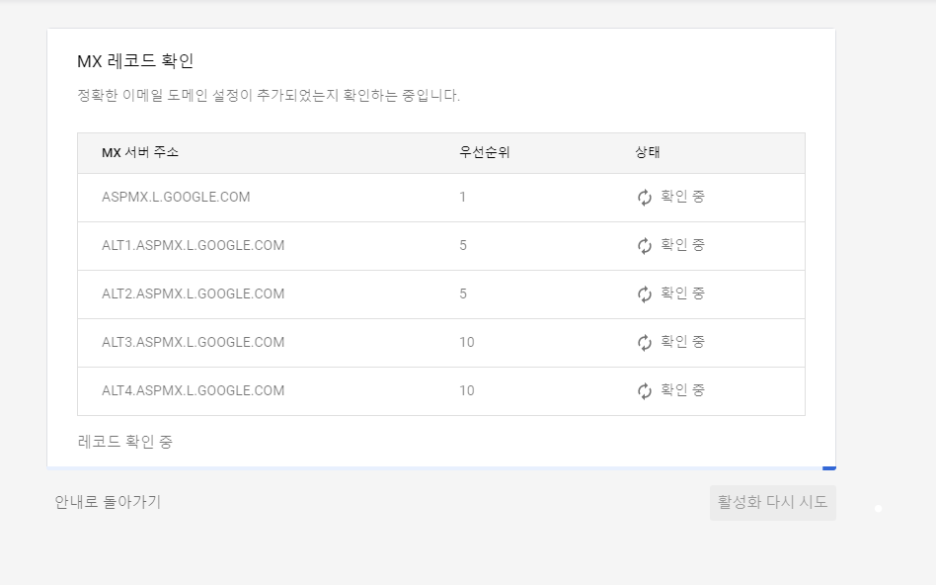
Task: Click the 활성화 다시 시도 button
Action: (x=772, y=503)
